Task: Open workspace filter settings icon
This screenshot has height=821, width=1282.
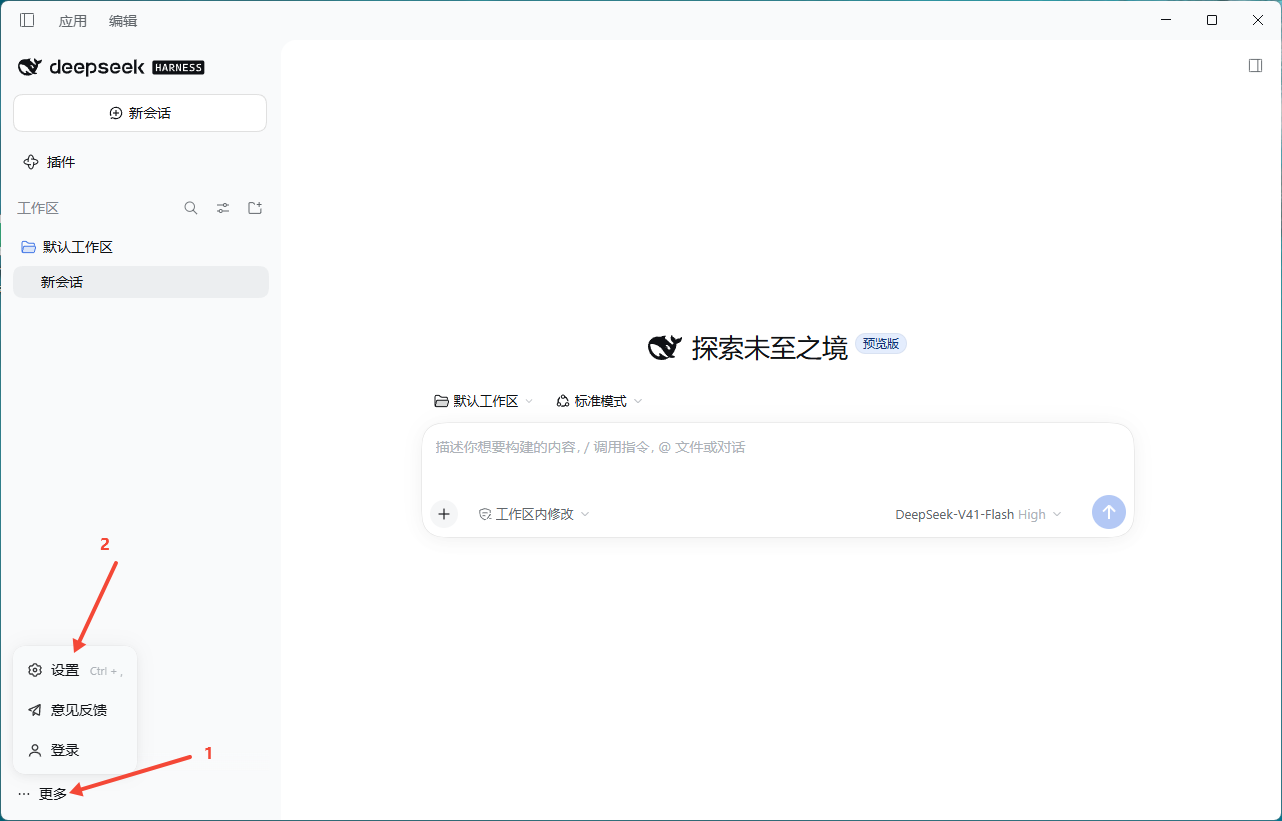Action: point(223,208)
